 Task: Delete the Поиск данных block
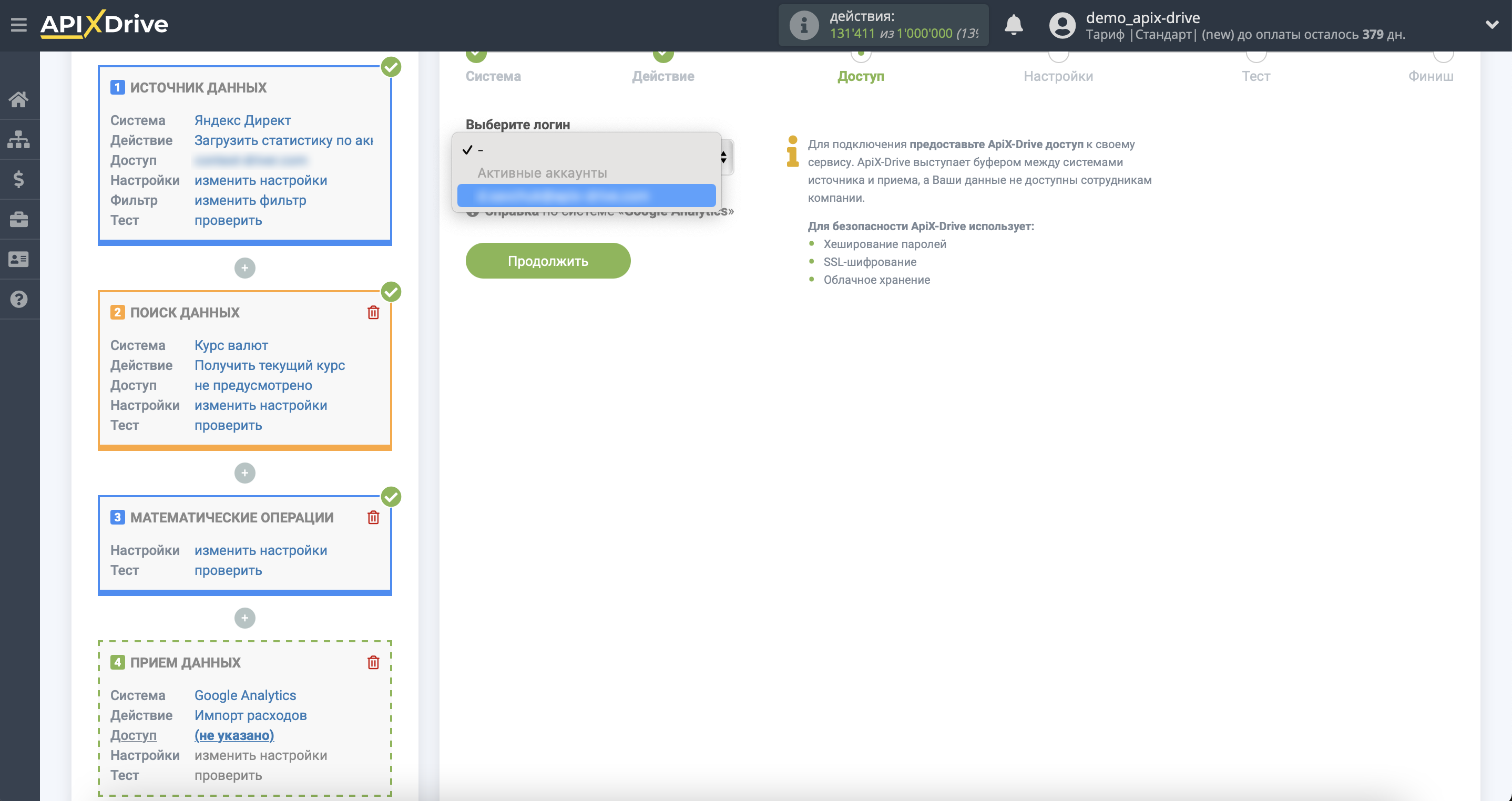tap(373, 312)
